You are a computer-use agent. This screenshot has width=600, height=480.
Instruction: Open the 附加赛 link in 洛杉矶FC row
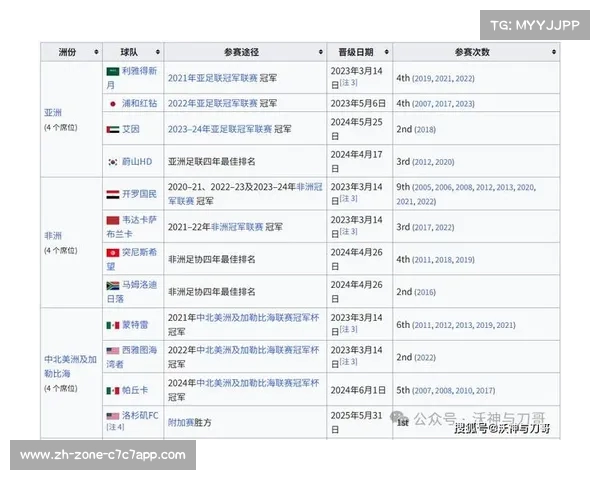(x=181, y=423)
